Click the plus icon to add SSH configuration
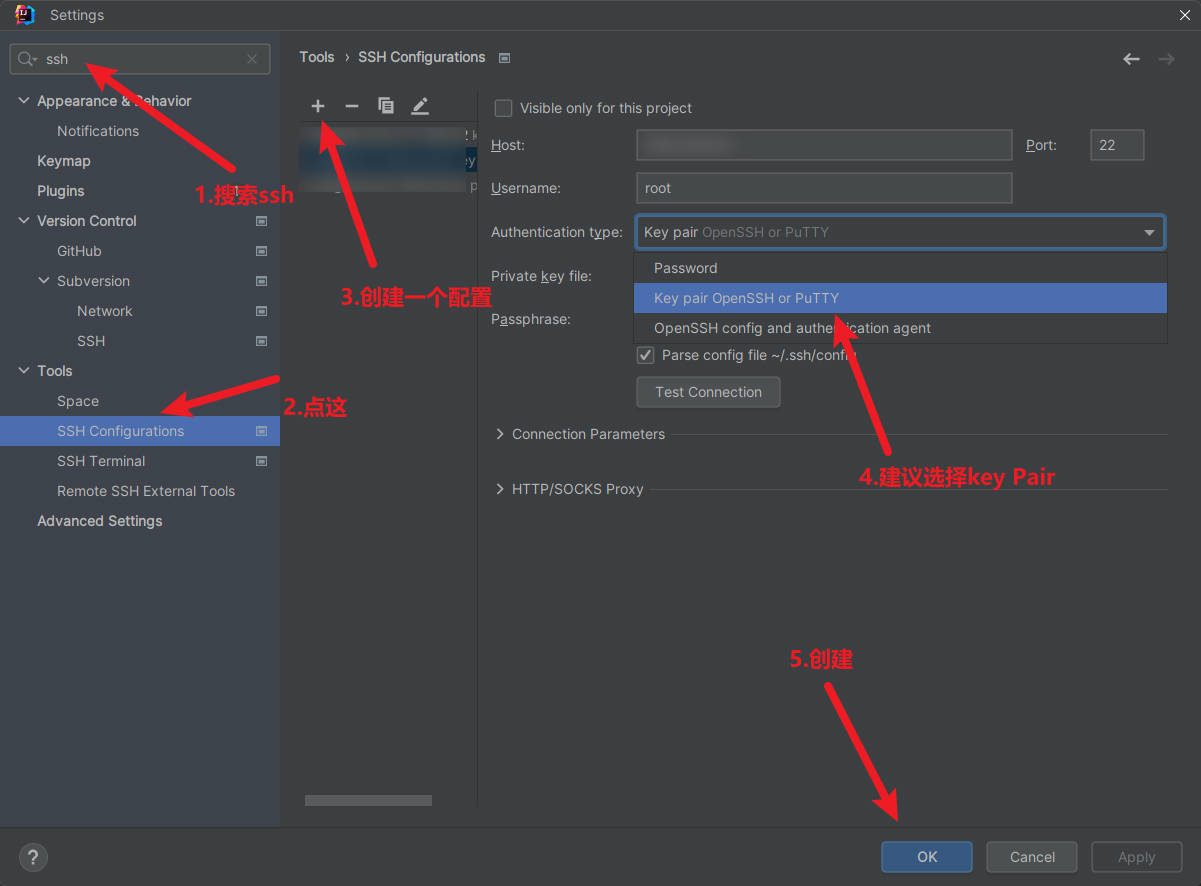The height and width of the screenshot is (886, 1201). pyautogui.click(x=318, y=106)
